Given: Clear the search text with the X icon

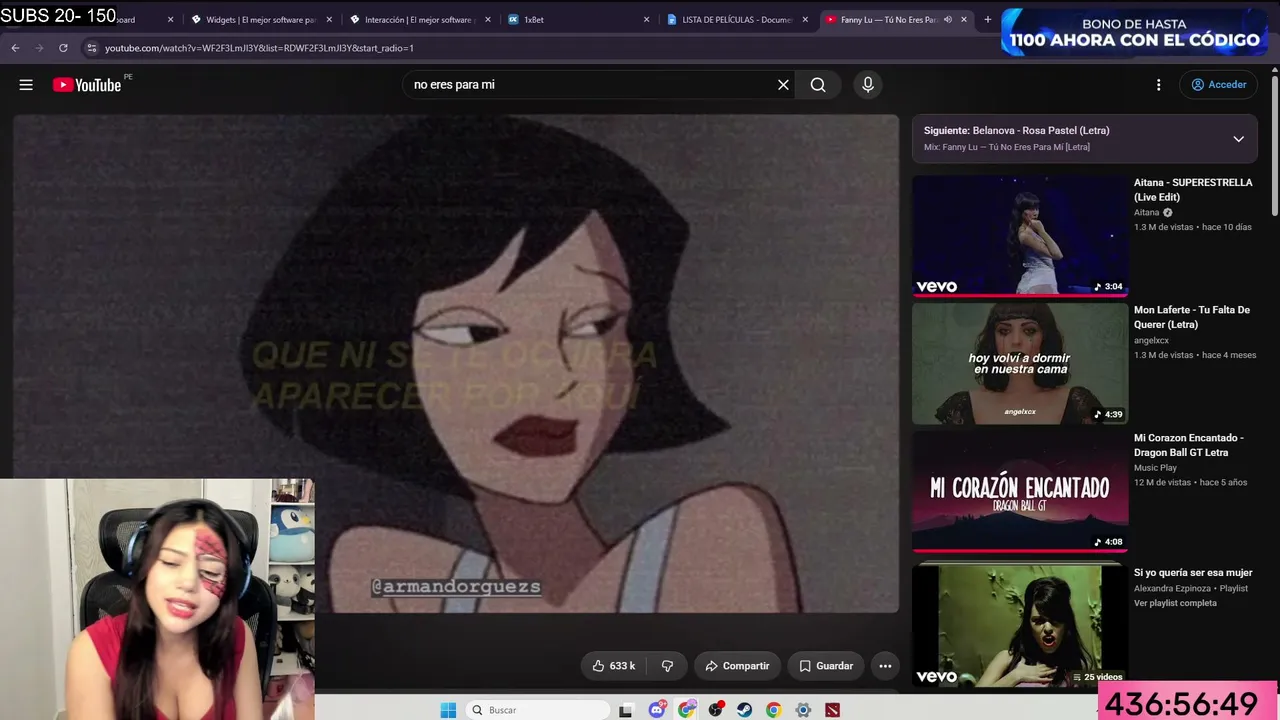Looking at the screenshot, I should coord(783,85).
